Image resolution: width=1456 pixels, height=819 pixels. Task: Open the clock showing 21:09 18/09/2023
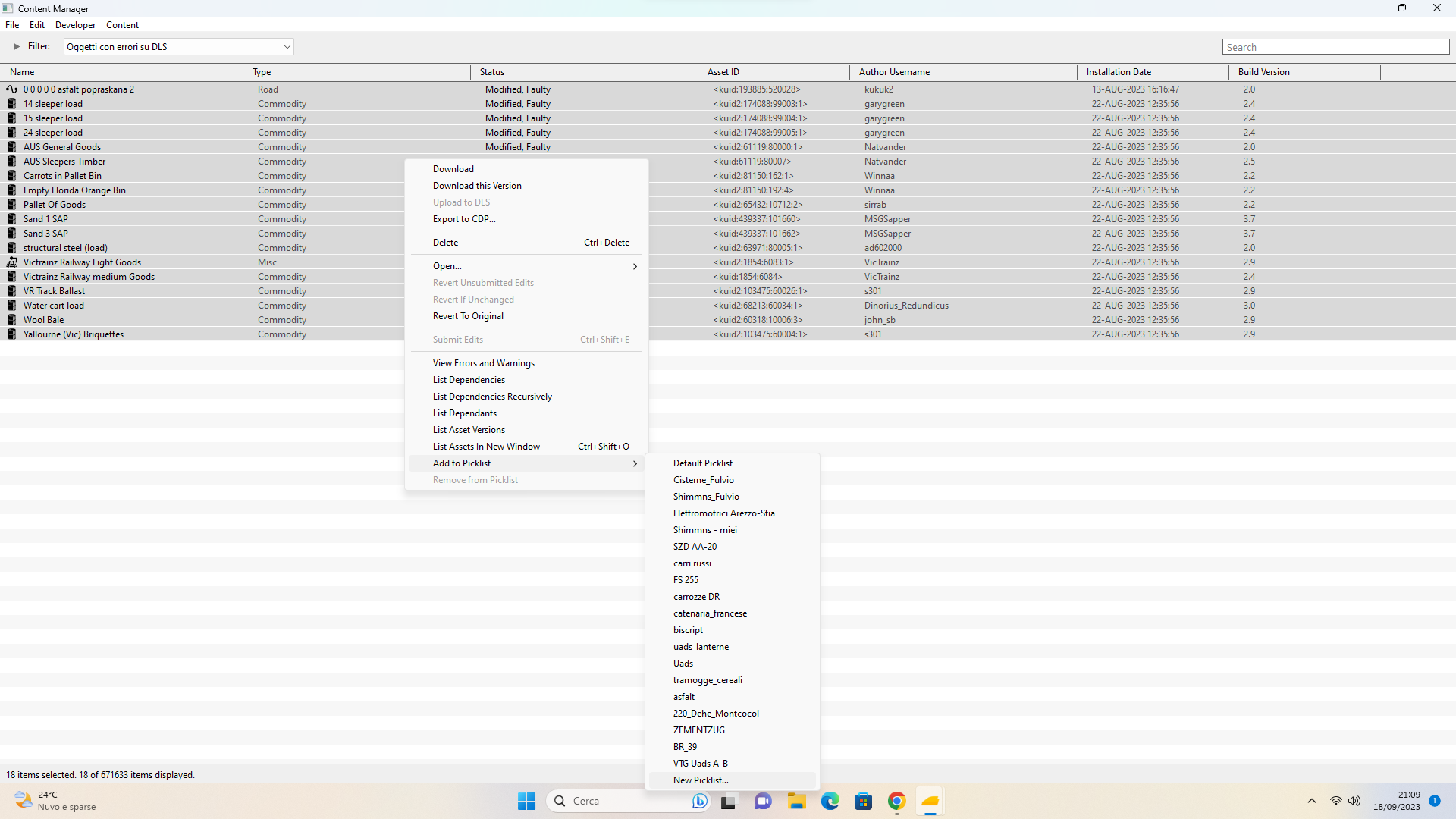[x=1396, y=801]
